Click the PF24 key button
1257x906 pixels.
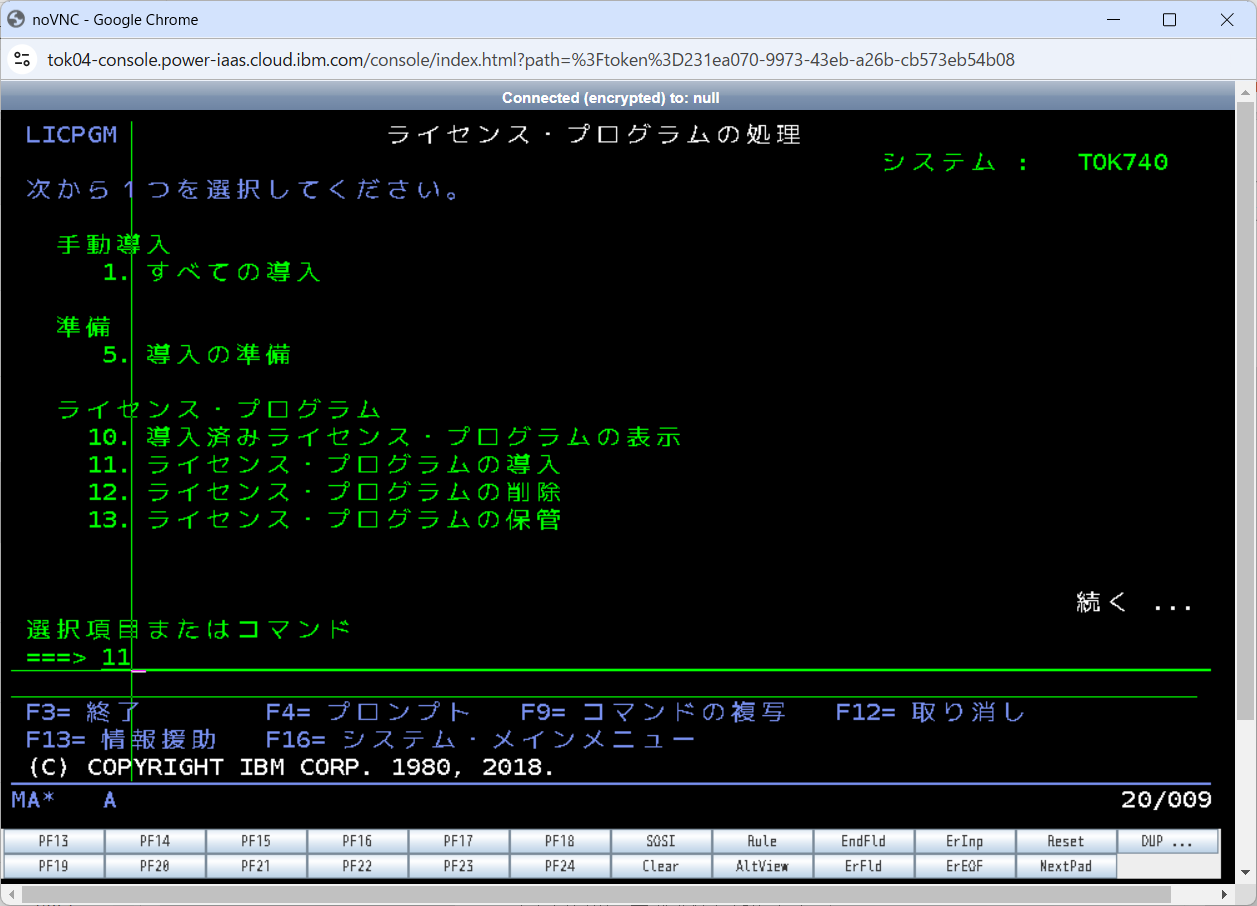coord(560,866)
